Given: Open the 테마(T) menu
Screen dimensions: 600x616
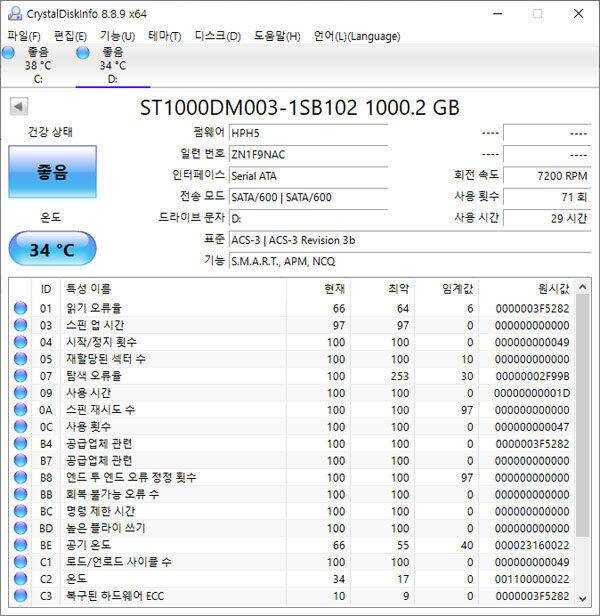Looking at the screenshot, I should coord(164,36).
